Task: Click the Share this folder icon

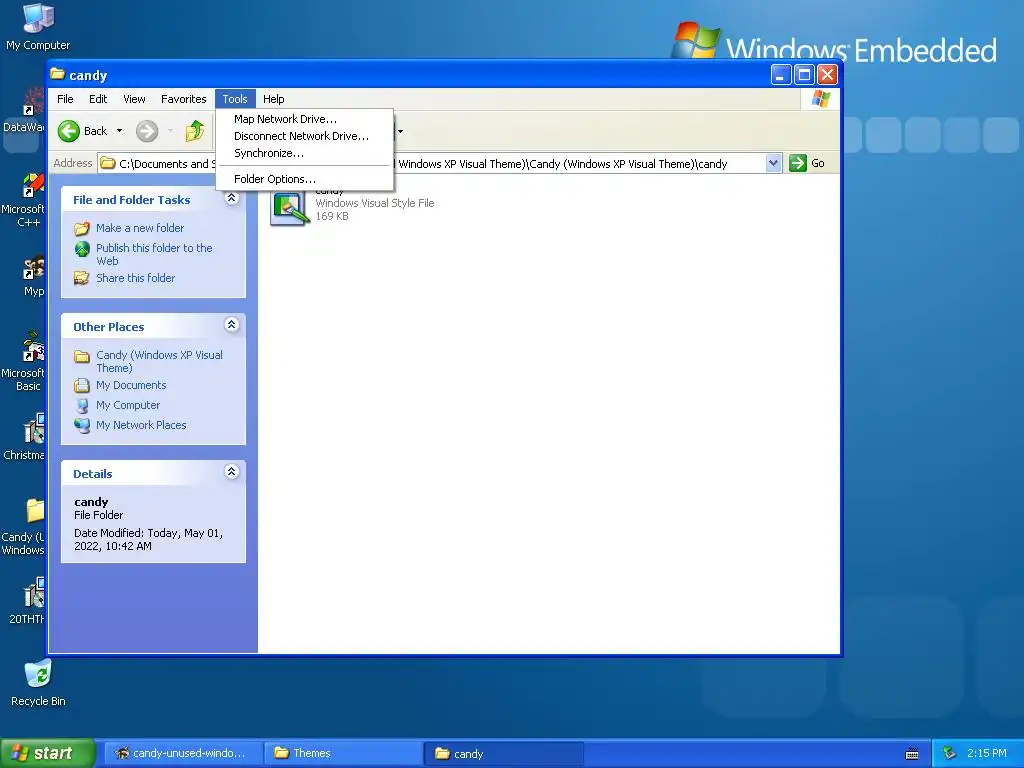Action: click(x=82, y=278)
